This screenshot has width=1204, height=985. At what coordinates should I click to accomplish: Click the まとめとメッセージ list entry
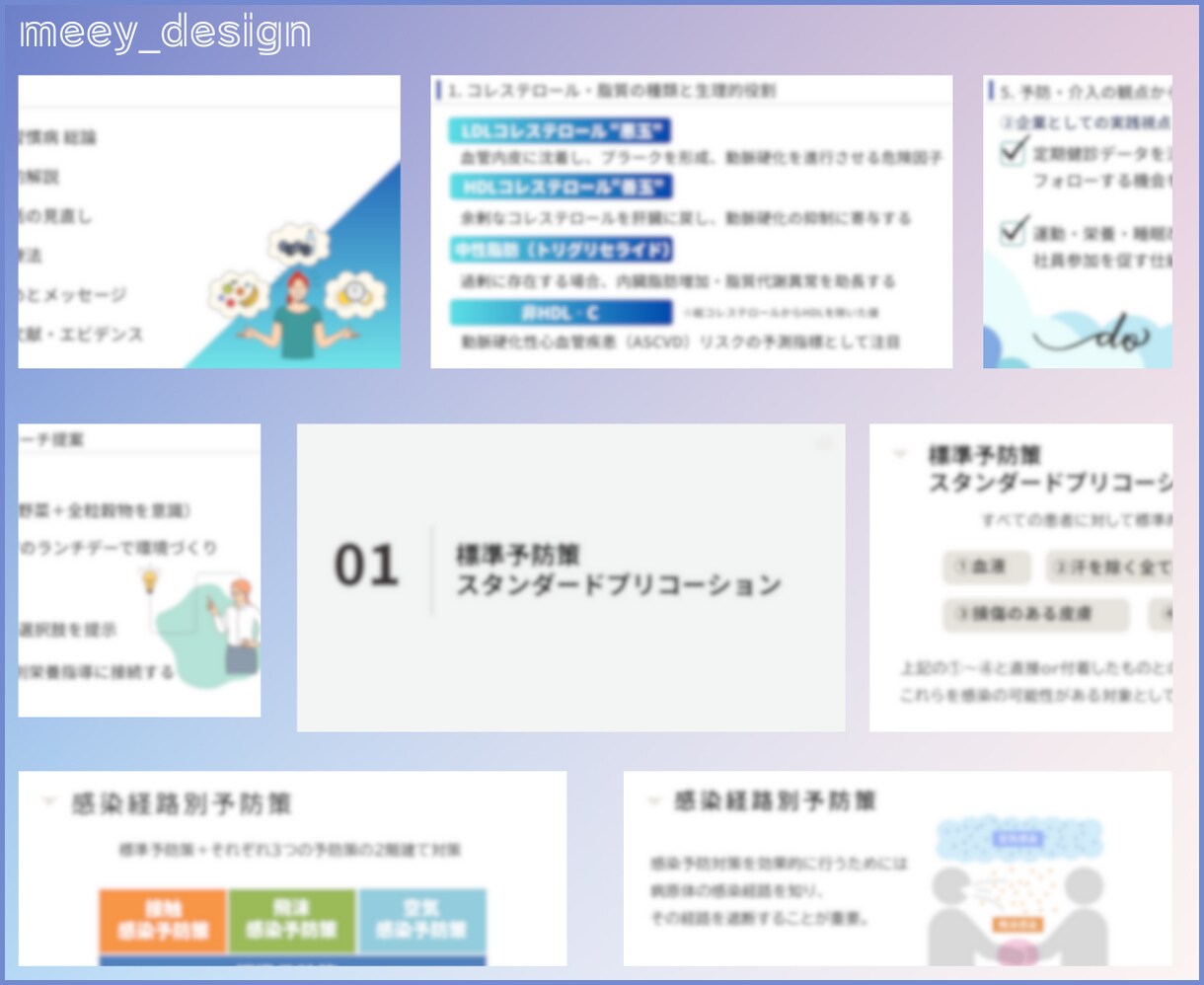(x=73, y=295)
